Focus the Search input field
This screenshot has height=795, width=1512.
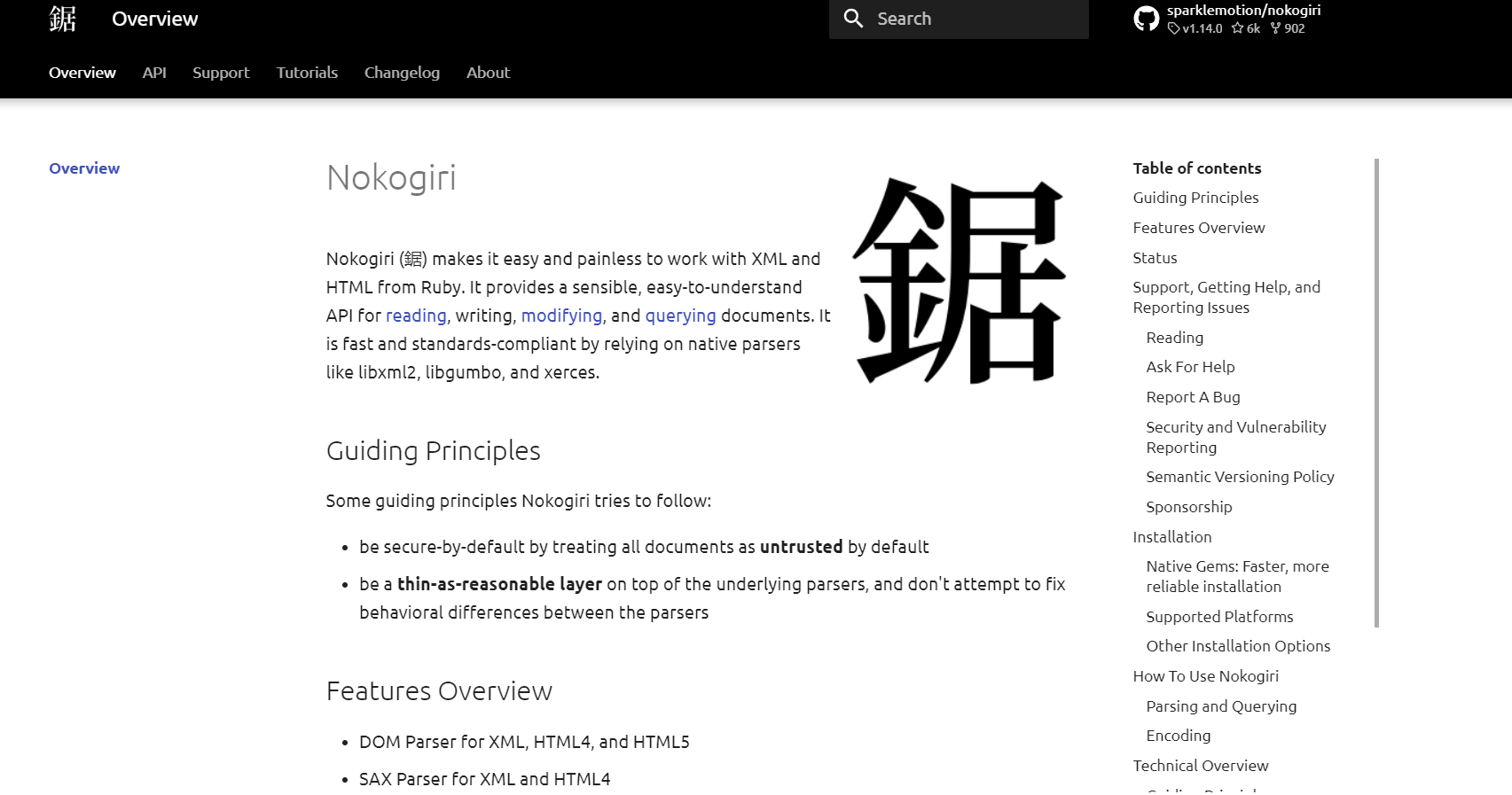(959, 19)
